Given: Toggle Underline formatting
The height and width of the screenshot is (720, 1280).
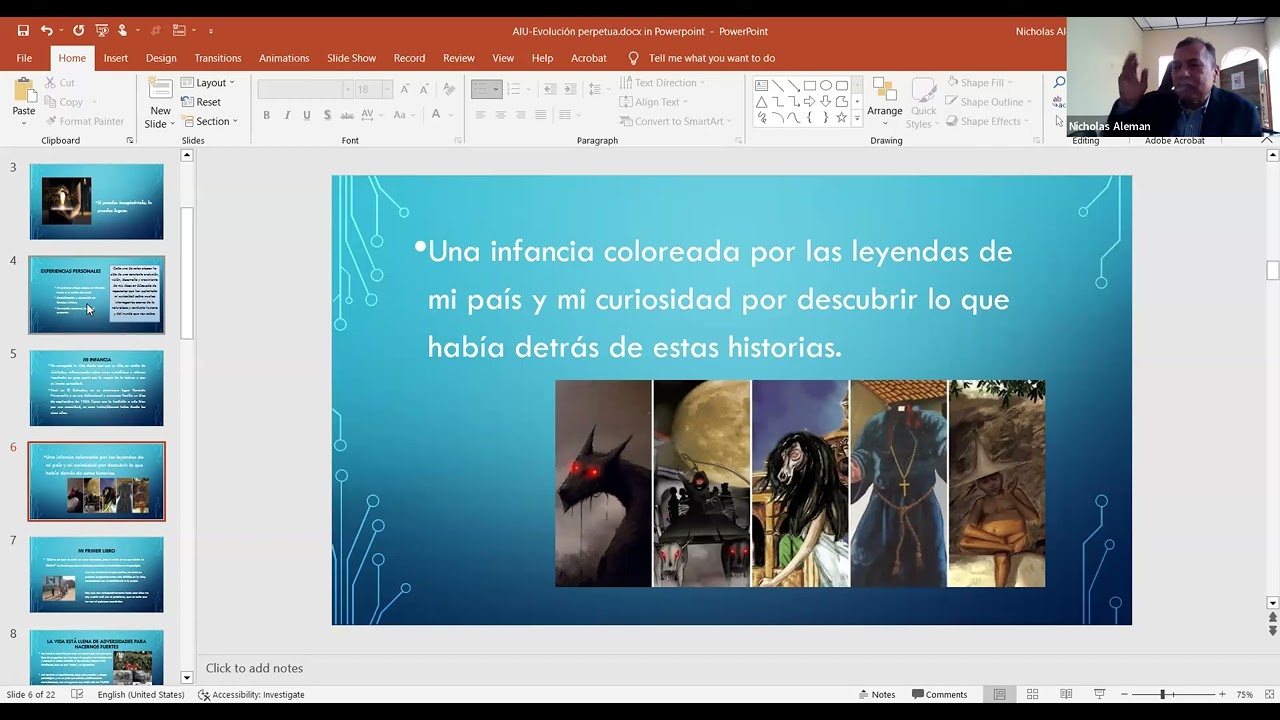Looking at the screenshot, I should pos(307,115).
